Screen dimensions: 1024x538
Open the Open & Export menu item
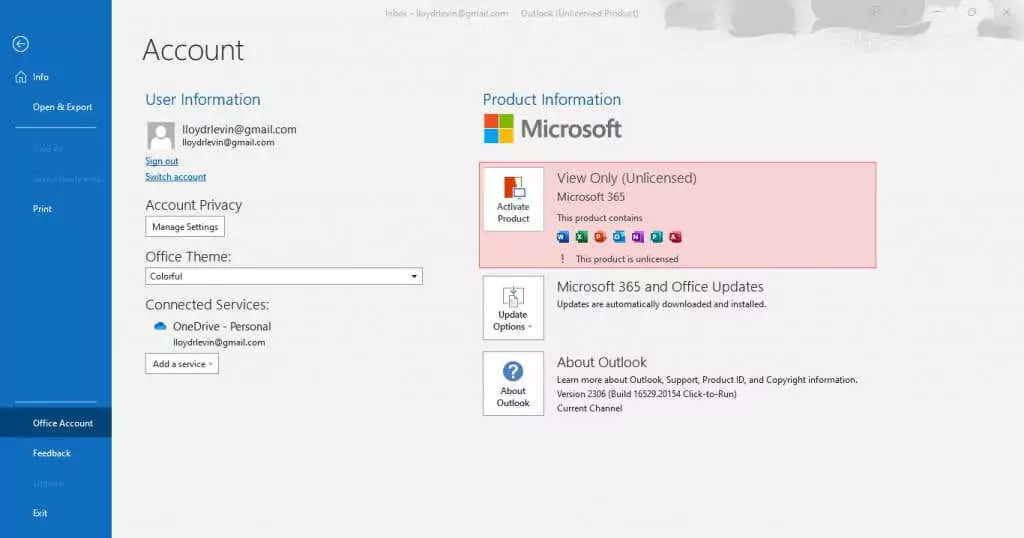click(x=63, y=107)
